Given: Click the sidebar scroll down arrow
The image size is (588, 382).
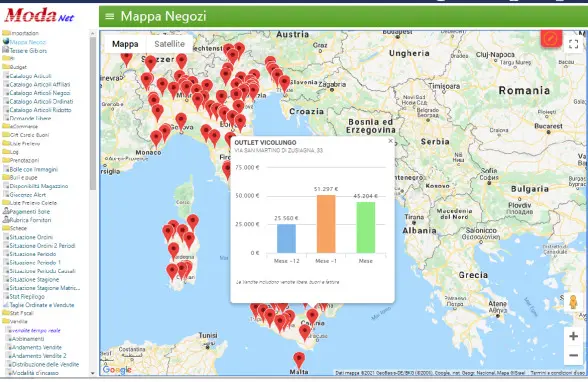Looking at the screenshot, I should click(93, 373).
